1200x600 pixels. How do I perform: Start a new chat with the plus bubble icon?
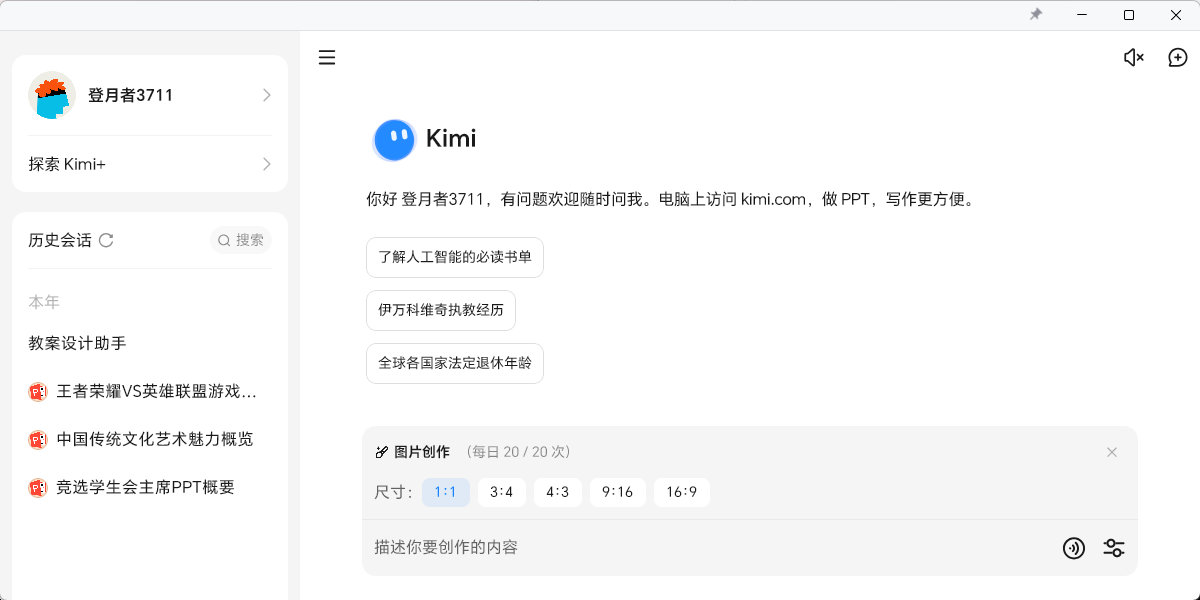point(1176,57)
